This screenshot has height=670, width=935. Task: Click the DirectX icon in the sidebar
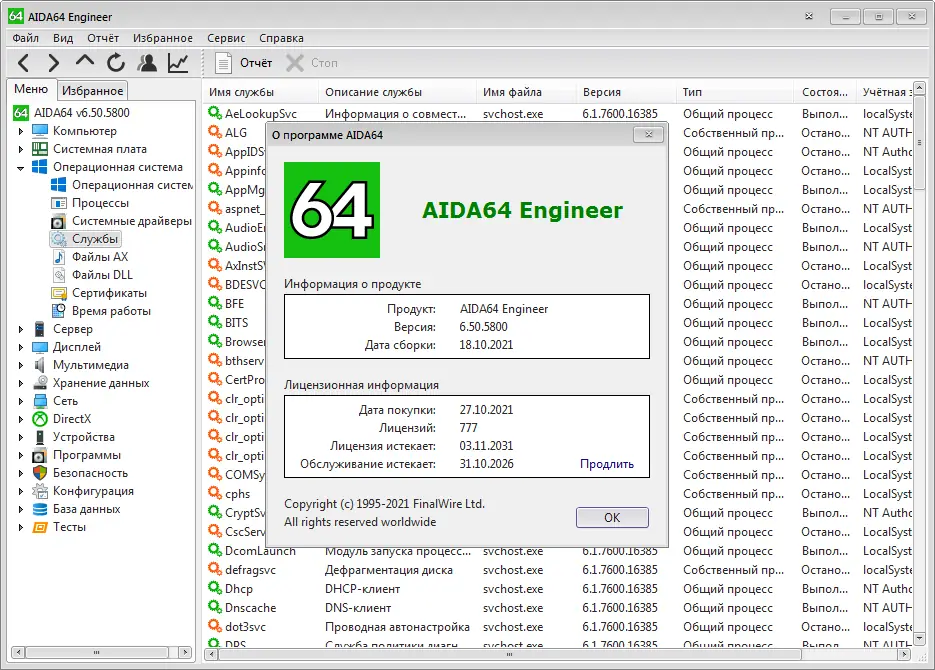[x=39, y=418]
